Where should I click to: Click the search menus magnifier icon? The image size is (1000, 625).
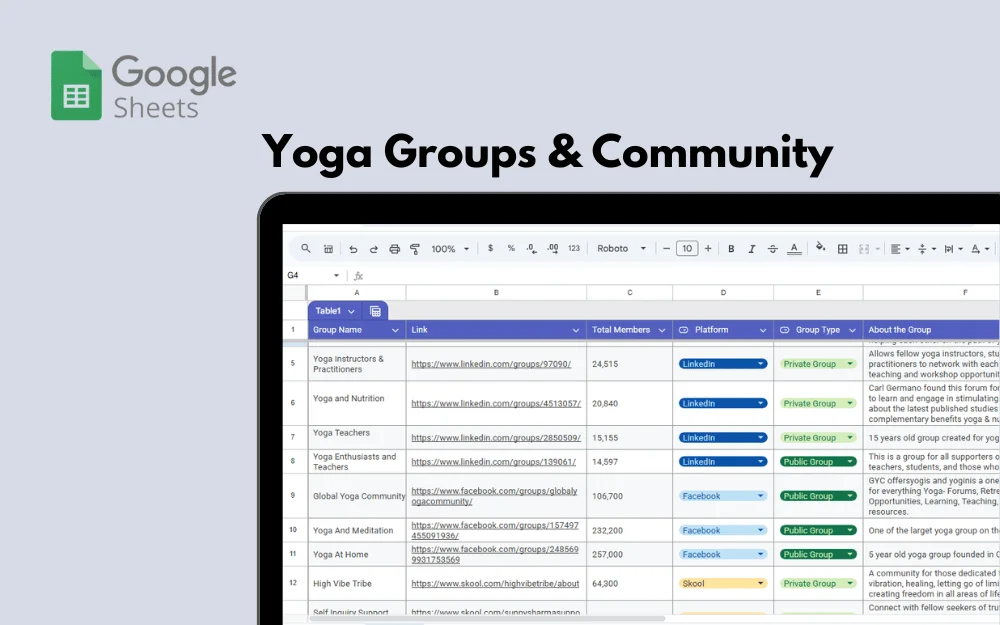coord(306,249)
